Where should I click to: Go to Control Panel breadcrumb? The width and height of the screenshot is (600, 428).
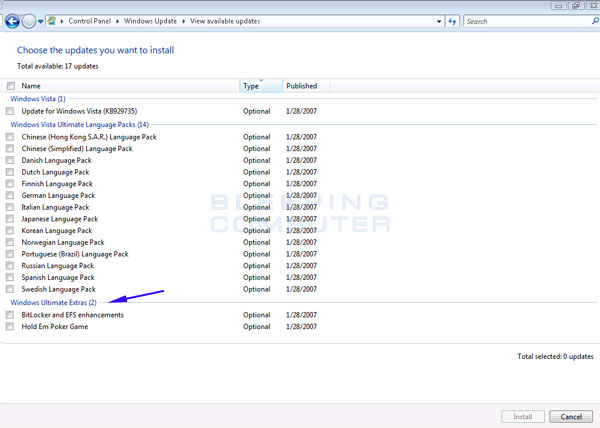(90, 21)
